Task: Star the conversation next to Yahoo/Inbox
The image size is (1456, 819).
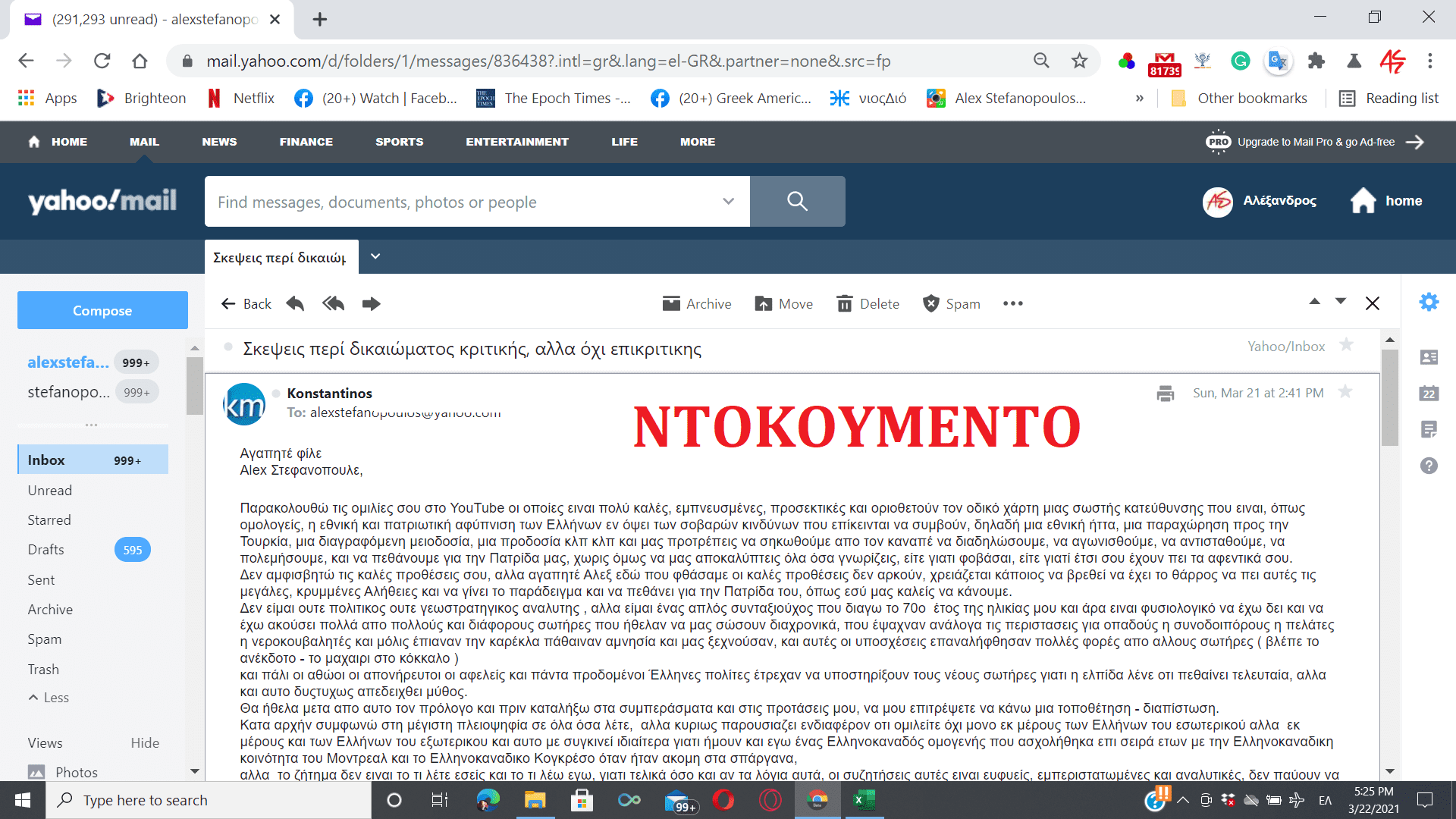Action: 1346,345
